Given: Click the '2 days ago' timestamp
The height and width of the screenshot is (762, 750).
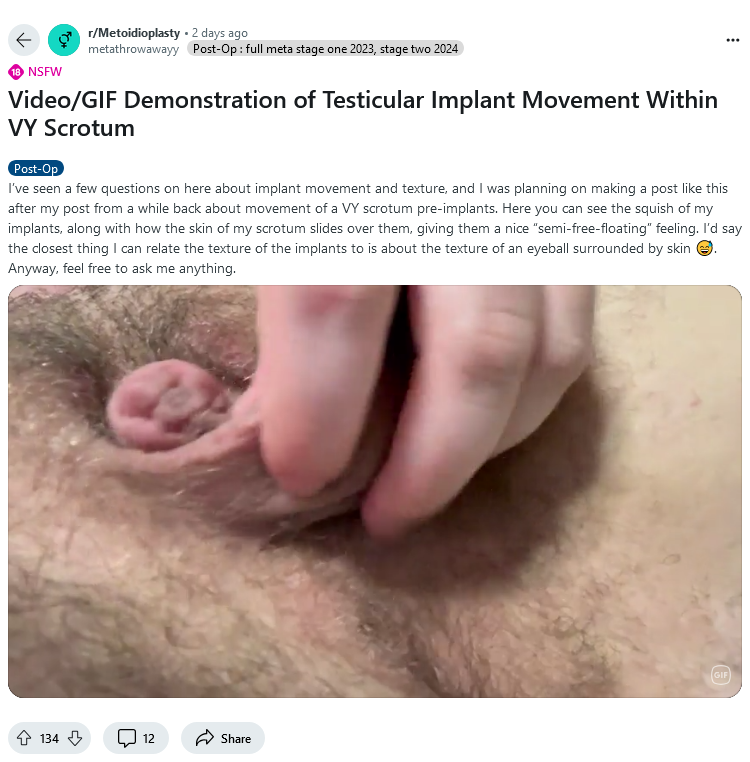Looking at the screenshot, I should click(220, 33).
